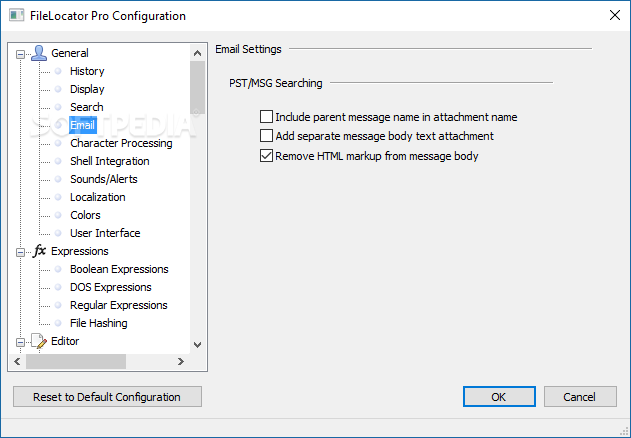The width and height of the screenshot is (631, 438).
Task: Open User Interface settings
Action: click(x=105, y=233)
